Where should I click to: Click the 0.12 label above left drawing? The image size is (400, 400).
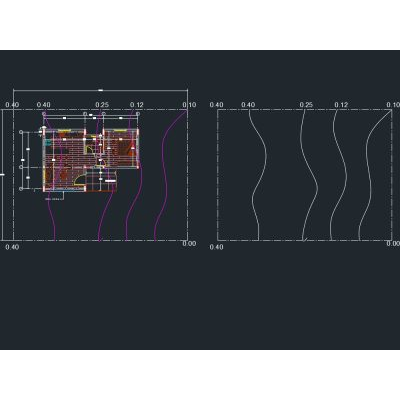137,105
